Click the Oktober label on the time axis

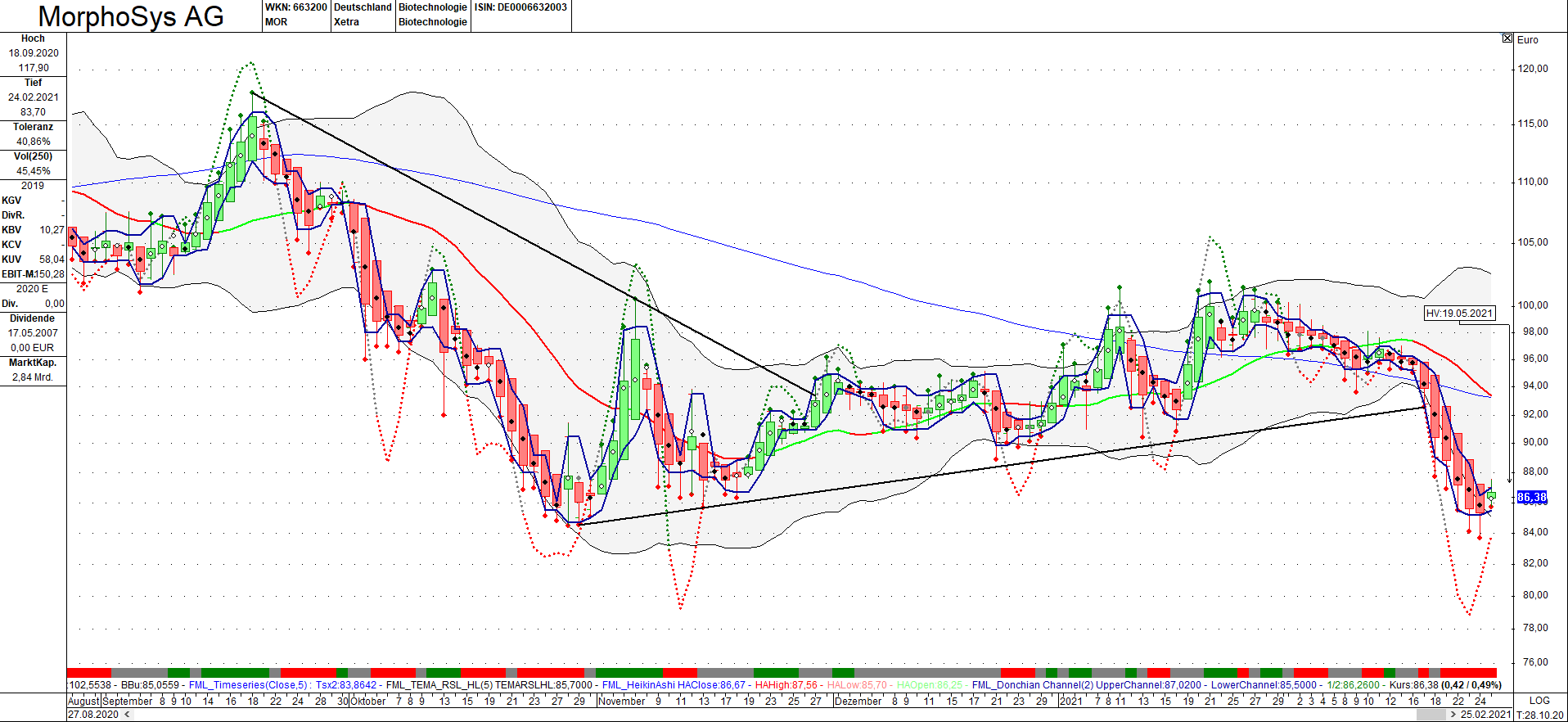coord(368,701)
